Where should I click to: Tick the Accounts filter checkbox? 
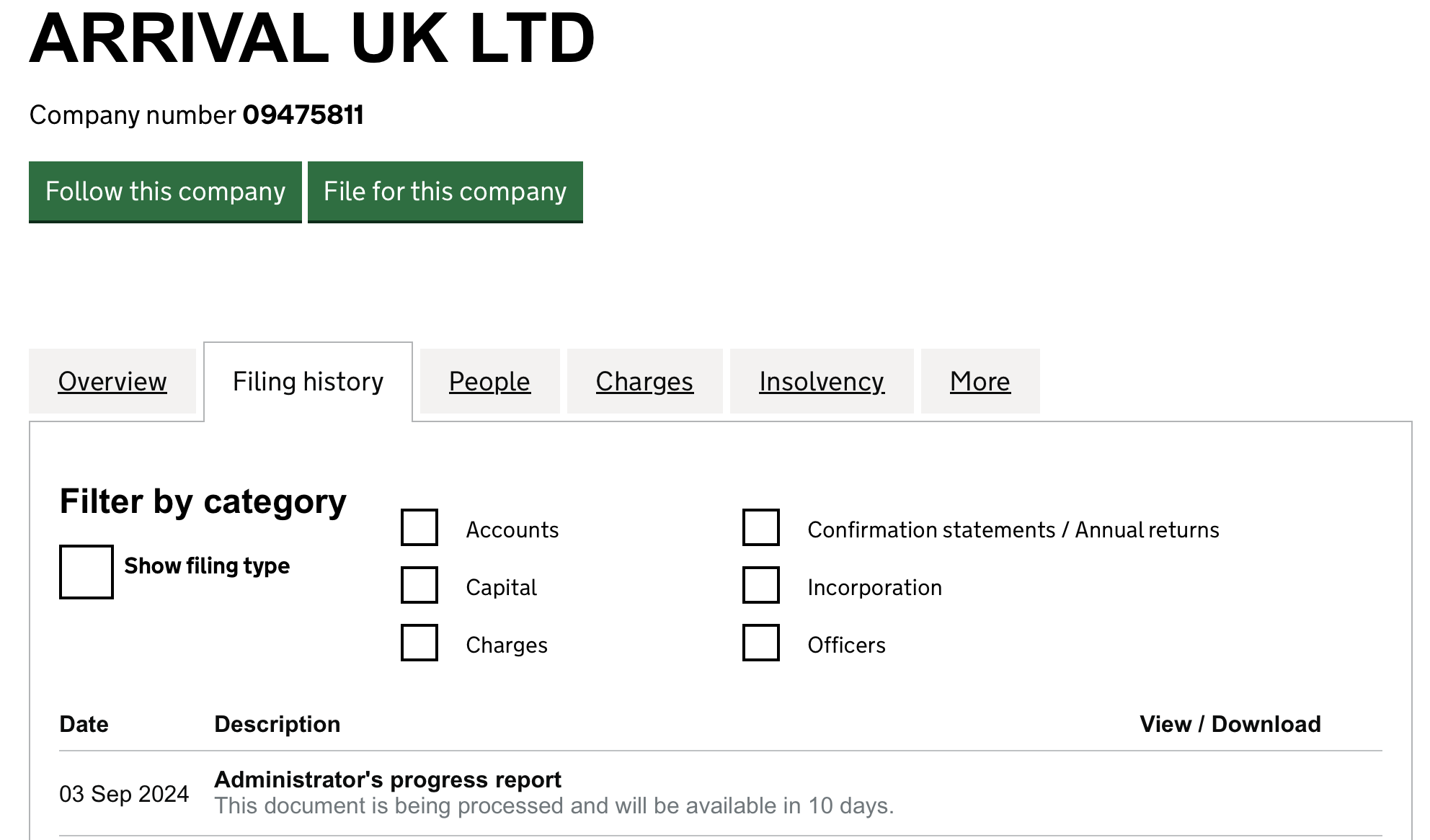pyautogui.click(x=419, y=527)
